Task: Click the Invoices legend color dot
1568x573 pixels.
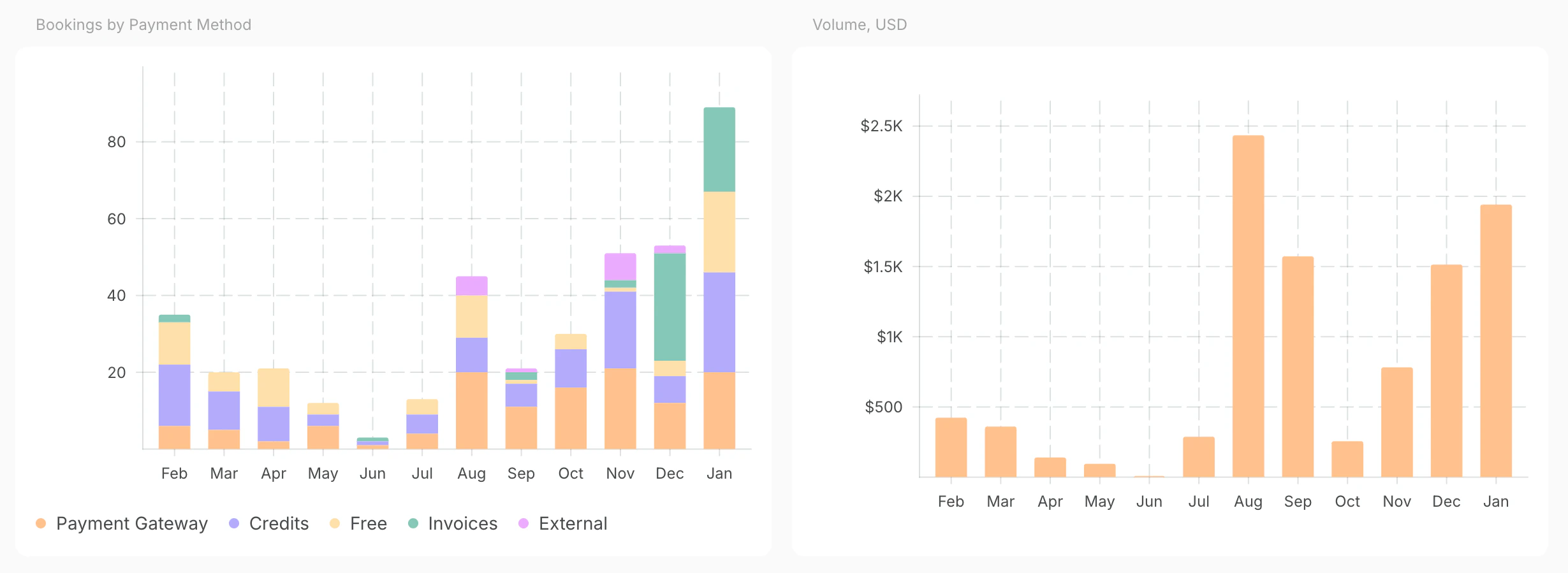Action: (413, 523)
